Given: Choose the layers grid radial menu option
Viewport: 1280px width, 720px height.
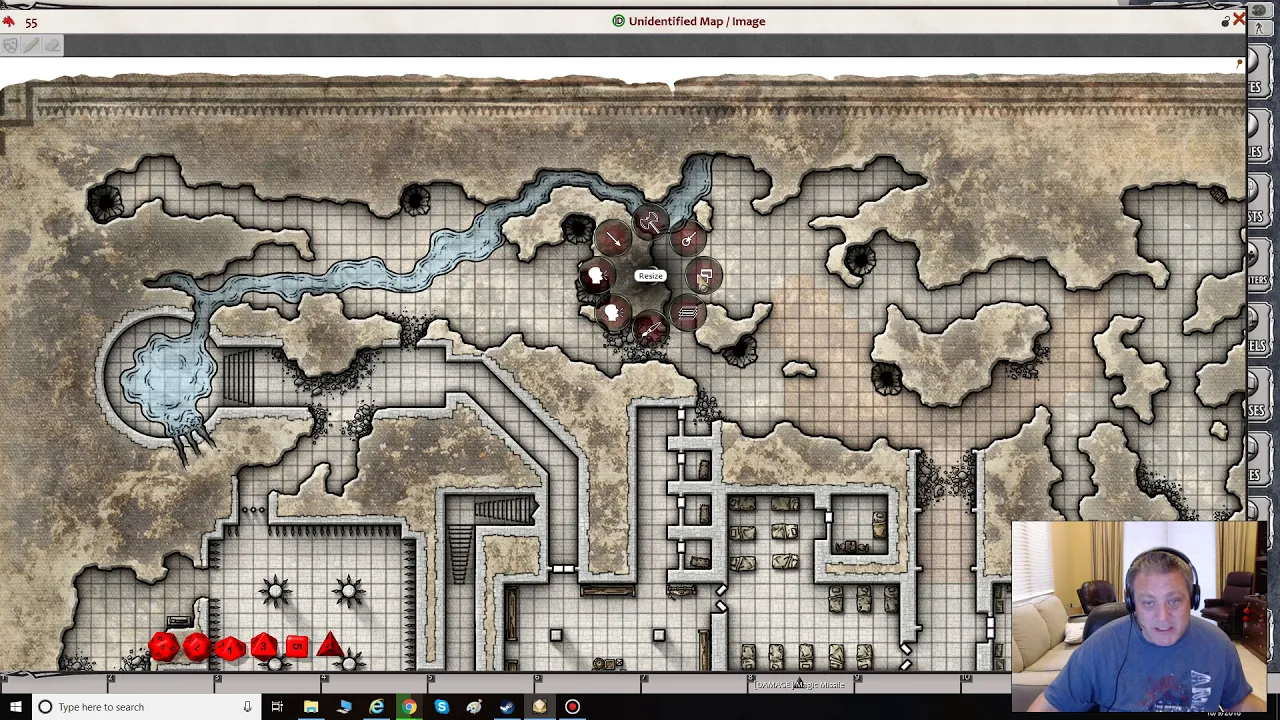Looking at the screenshot, I should click(688, 313).
